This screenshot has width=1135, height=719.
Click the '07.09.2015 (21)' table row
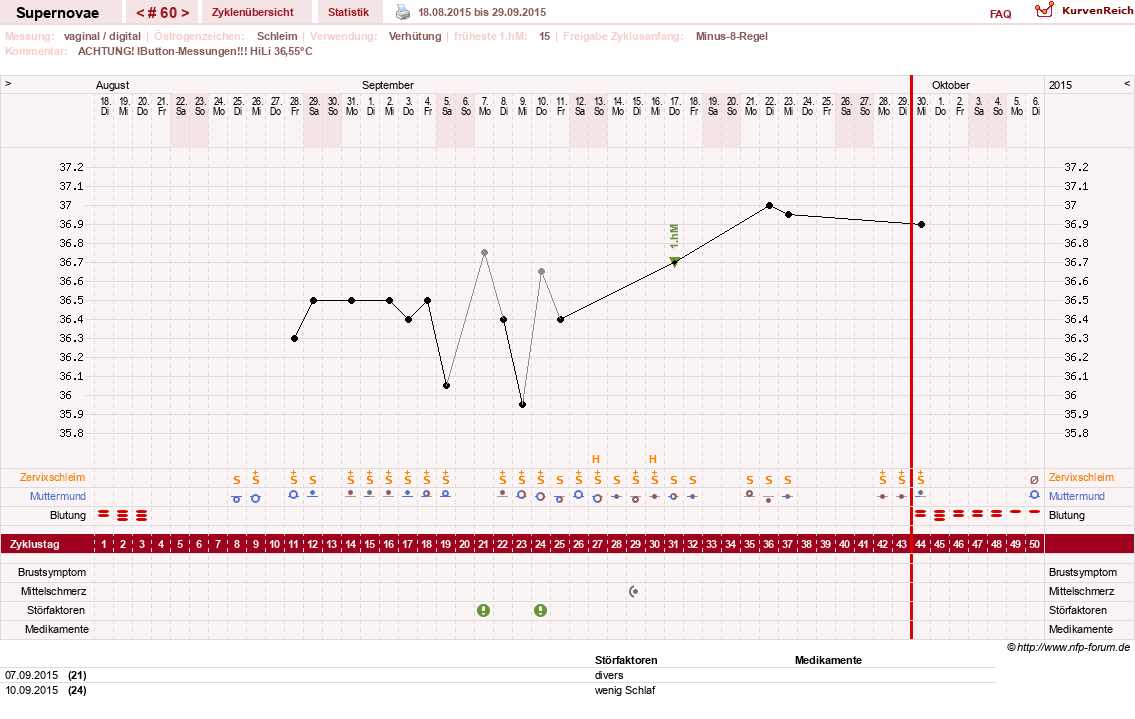(x=499, y=676)
